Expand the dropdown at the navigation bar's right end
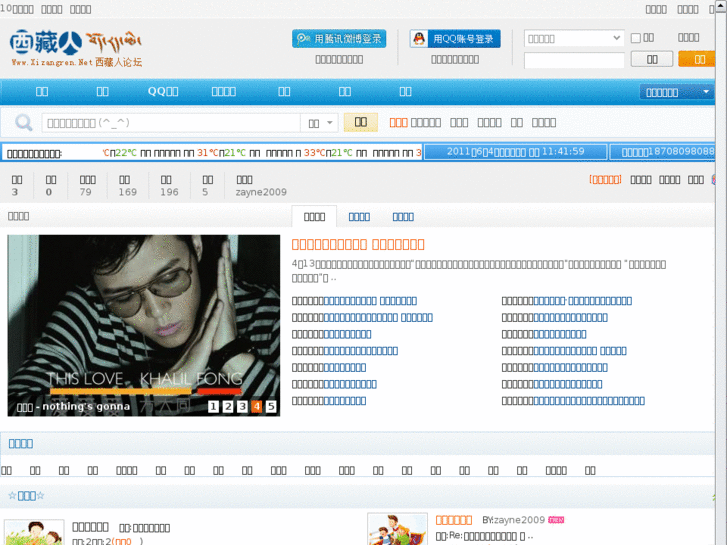Viewport: 727px width, 545px height. point(676,92)
